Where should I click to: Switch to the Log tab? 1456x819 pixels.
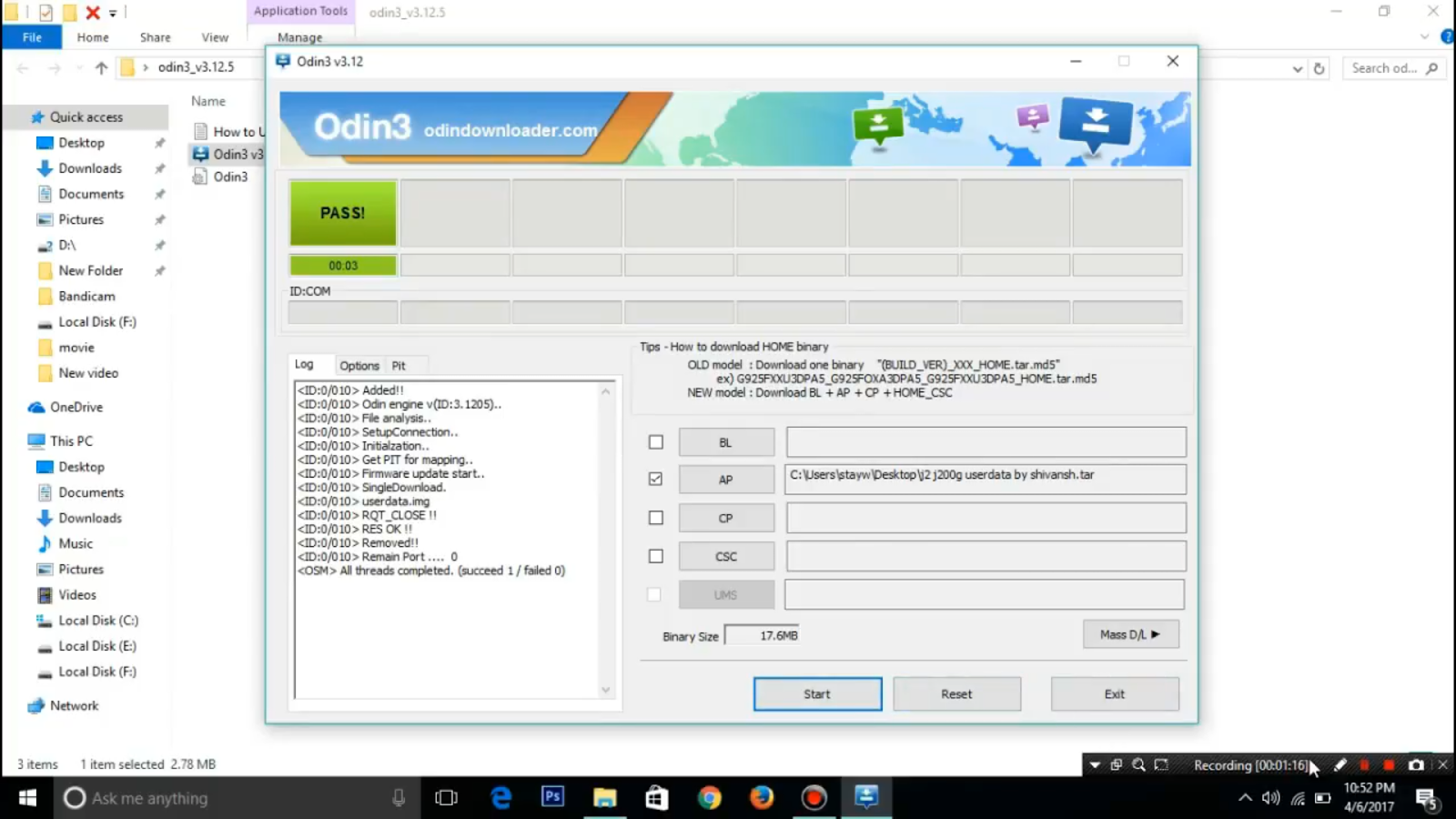[304, 364]
